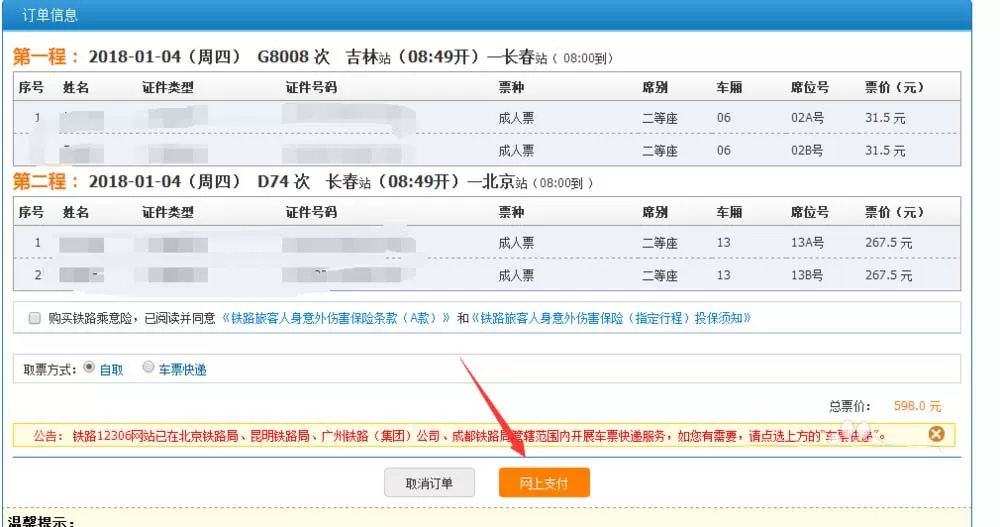Viewport: 1000px width, 527px height.
Task: Click the 31.5 元 price for seat 02A
Action: (885, 118)
